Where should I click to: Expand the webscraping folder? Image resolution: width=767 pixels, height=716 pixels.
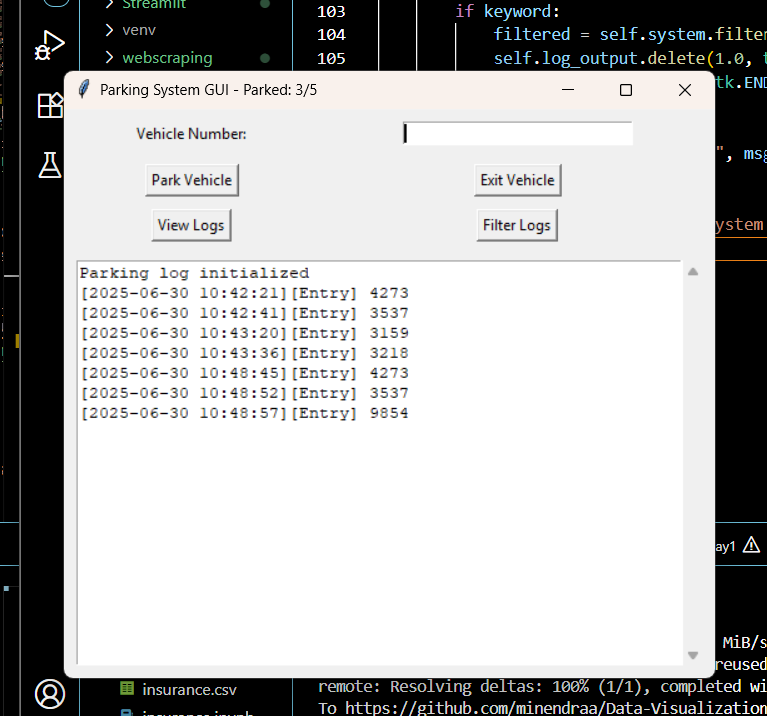pos(109,58)
